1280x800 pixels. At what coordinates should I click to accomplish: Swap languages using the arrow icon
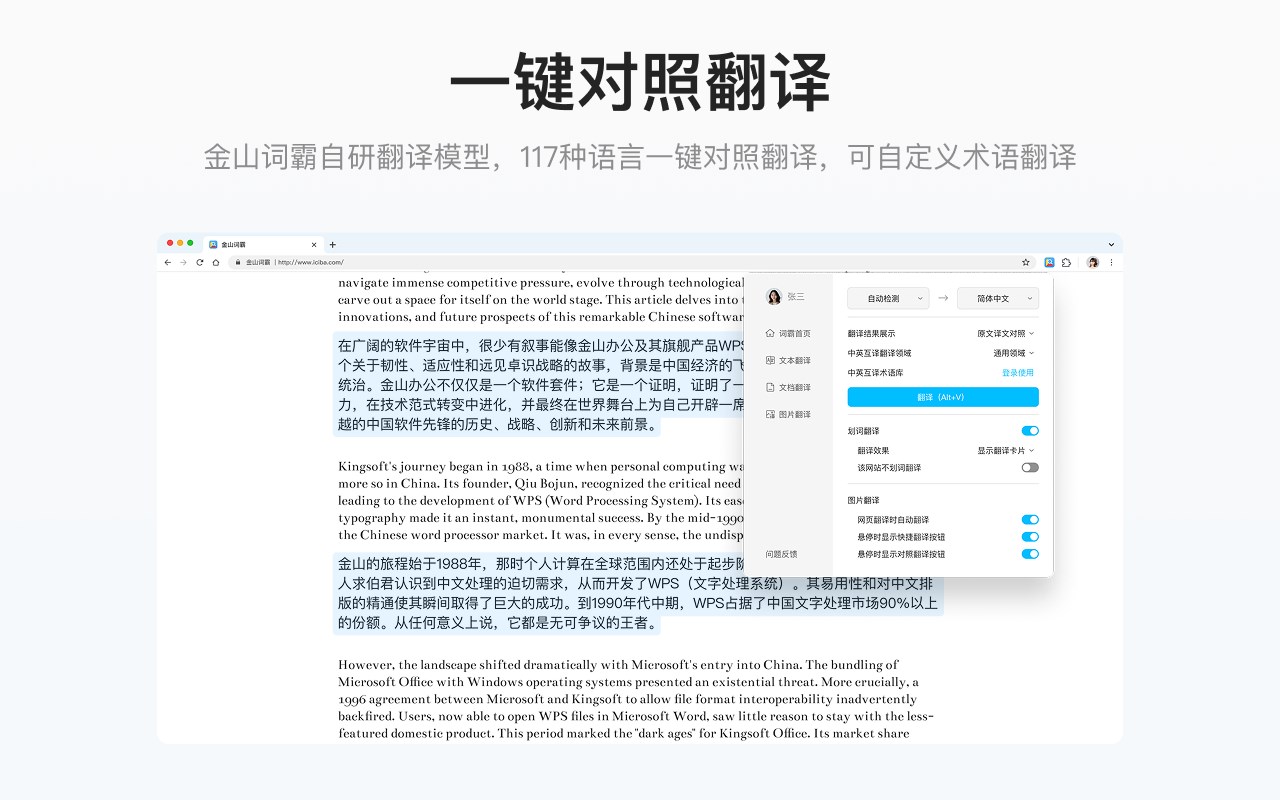click(943, 298)
